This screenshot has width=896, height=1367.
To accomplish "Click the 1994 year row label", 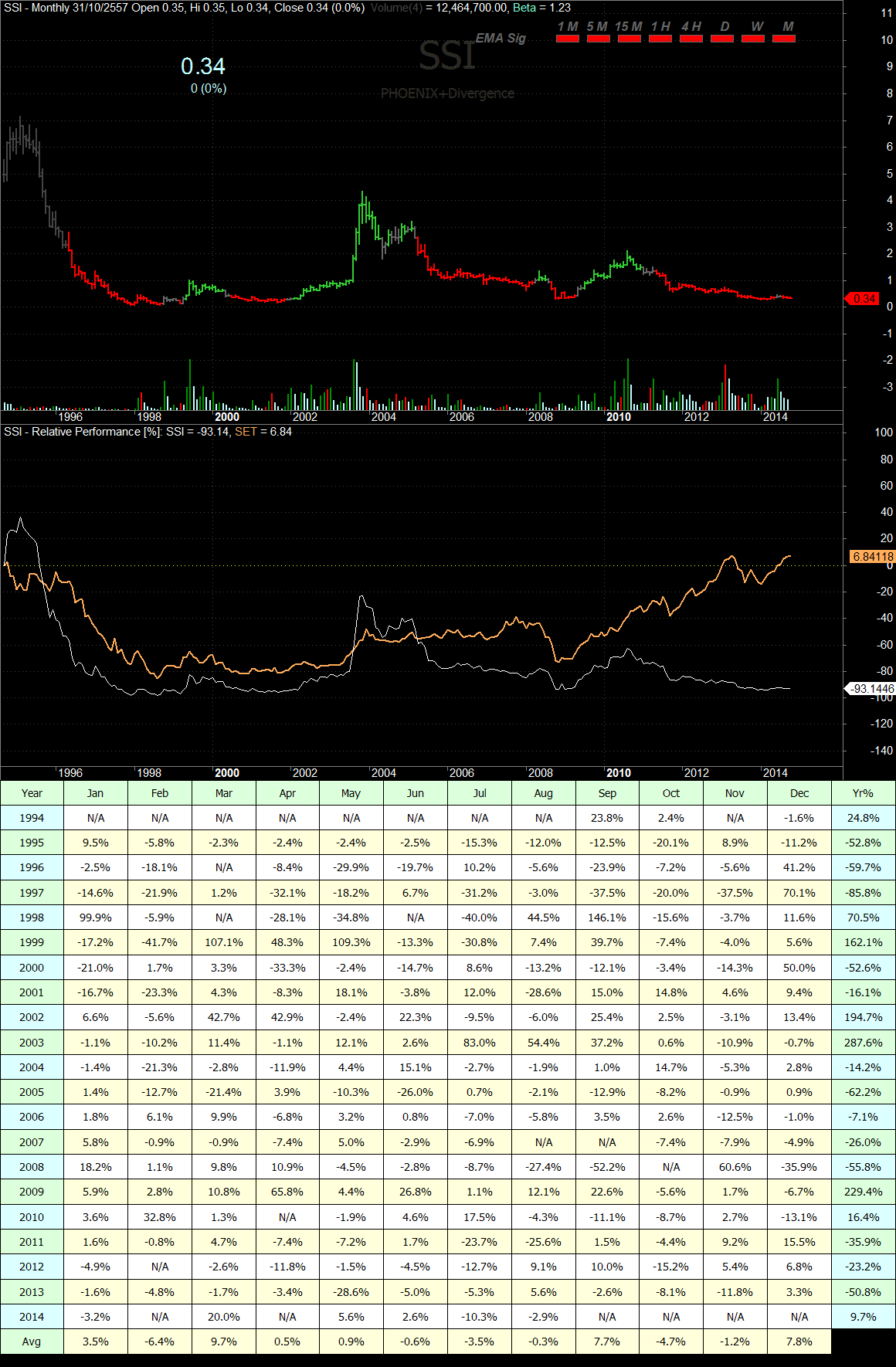I will pyautogui.click(x=32, y=818).
